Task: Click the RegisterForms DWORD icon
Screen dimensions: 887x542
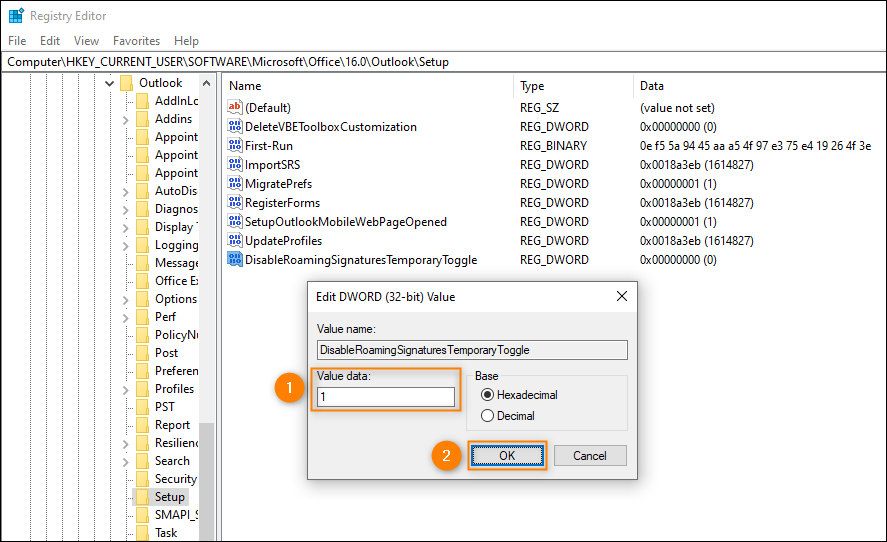Action: tap(235, 202)
